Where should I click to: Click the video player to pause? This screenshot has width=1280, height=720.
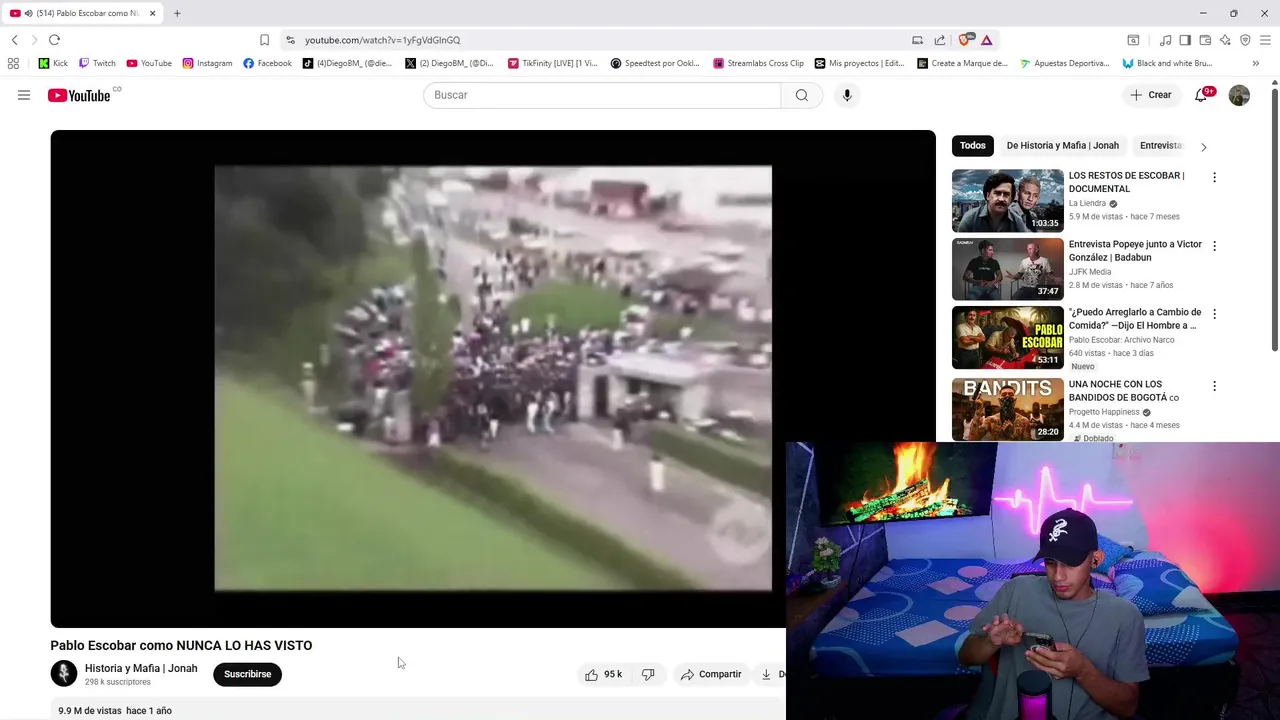(x=493, y=379)
